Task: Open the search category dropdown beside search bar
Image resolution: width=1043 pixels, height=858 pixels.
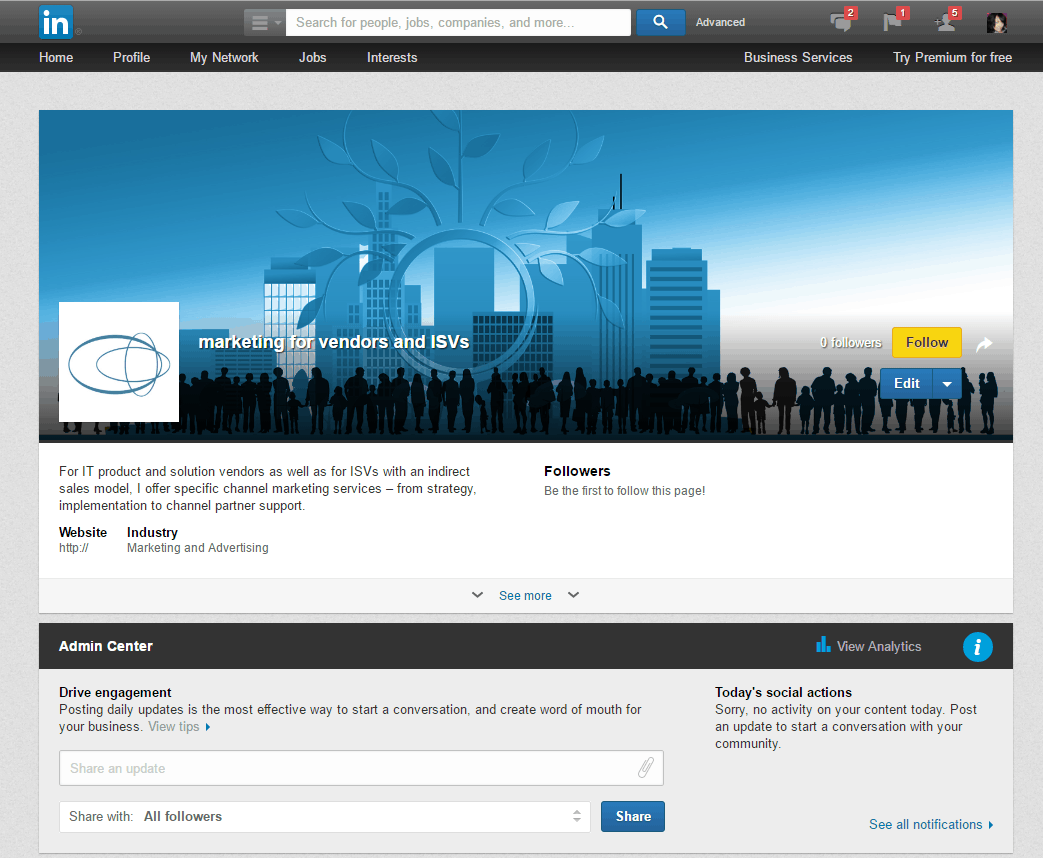Action: [262, 21]
